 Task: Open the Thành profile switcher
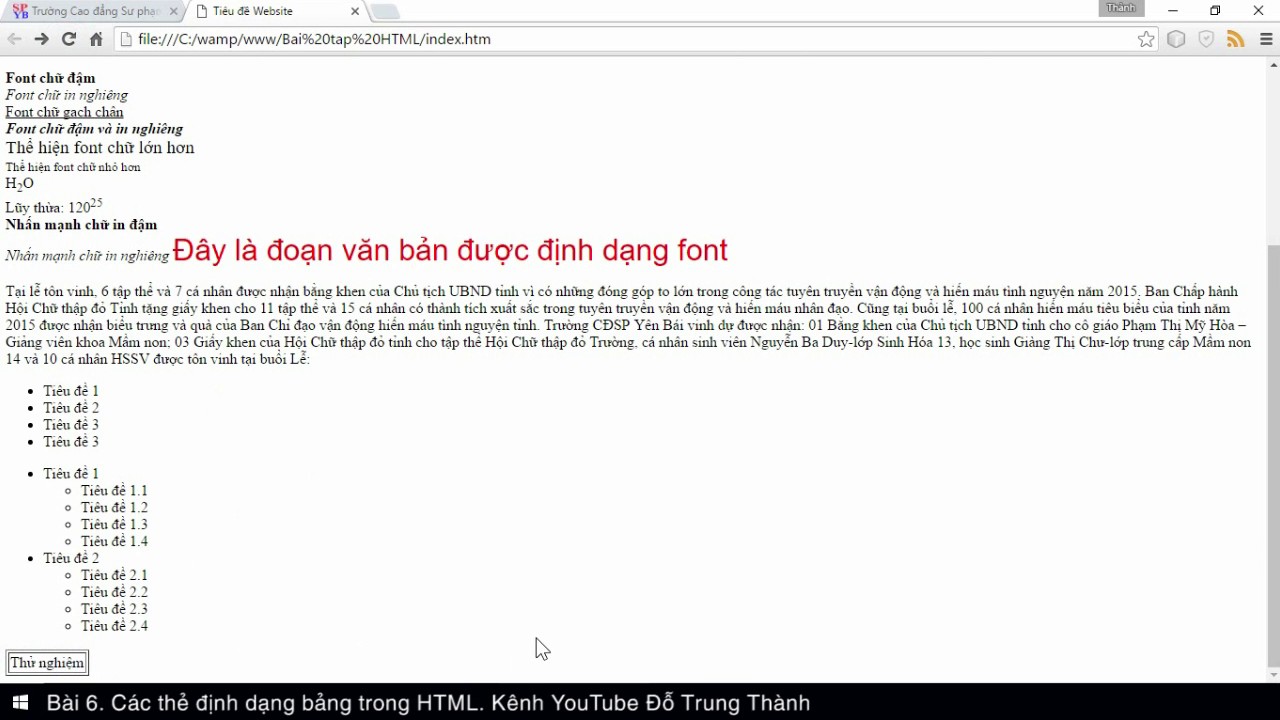point(1120,8)
